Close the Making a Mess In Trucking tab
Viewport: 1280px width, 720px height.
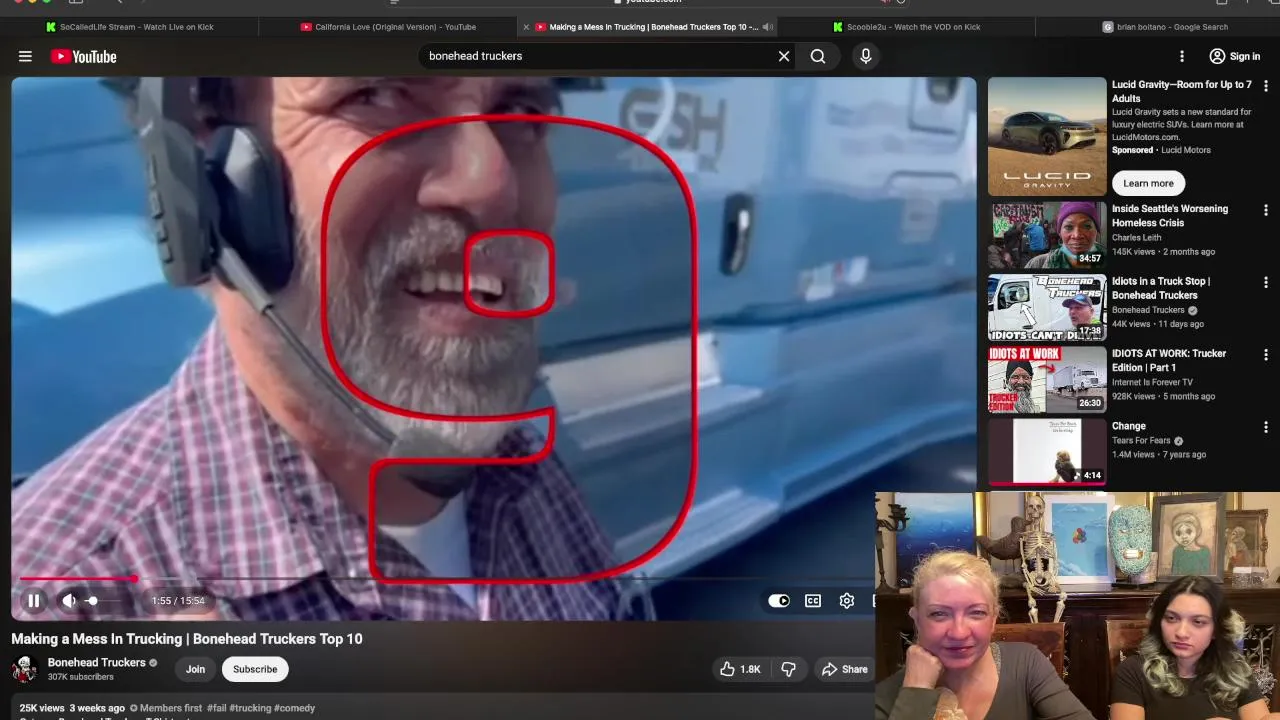coord(526,27)
